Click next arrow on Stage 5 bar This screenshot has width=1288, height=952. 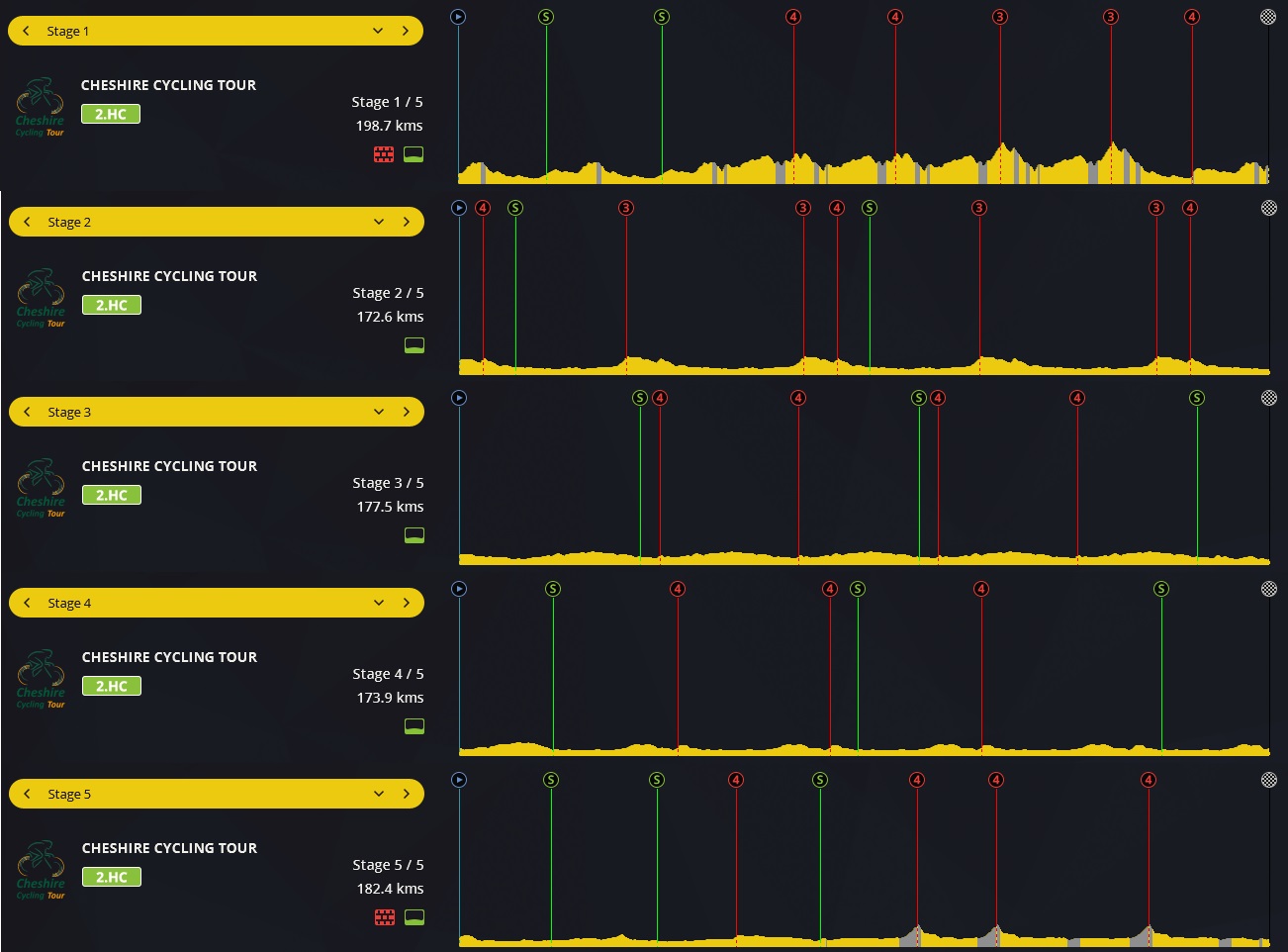pyautogui.click(x=407, y=794)
